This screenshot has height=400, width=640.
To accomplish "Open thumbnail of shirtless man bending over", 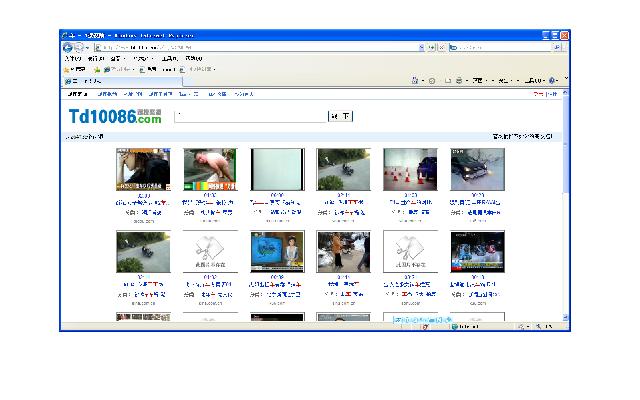I will point(210,169).
